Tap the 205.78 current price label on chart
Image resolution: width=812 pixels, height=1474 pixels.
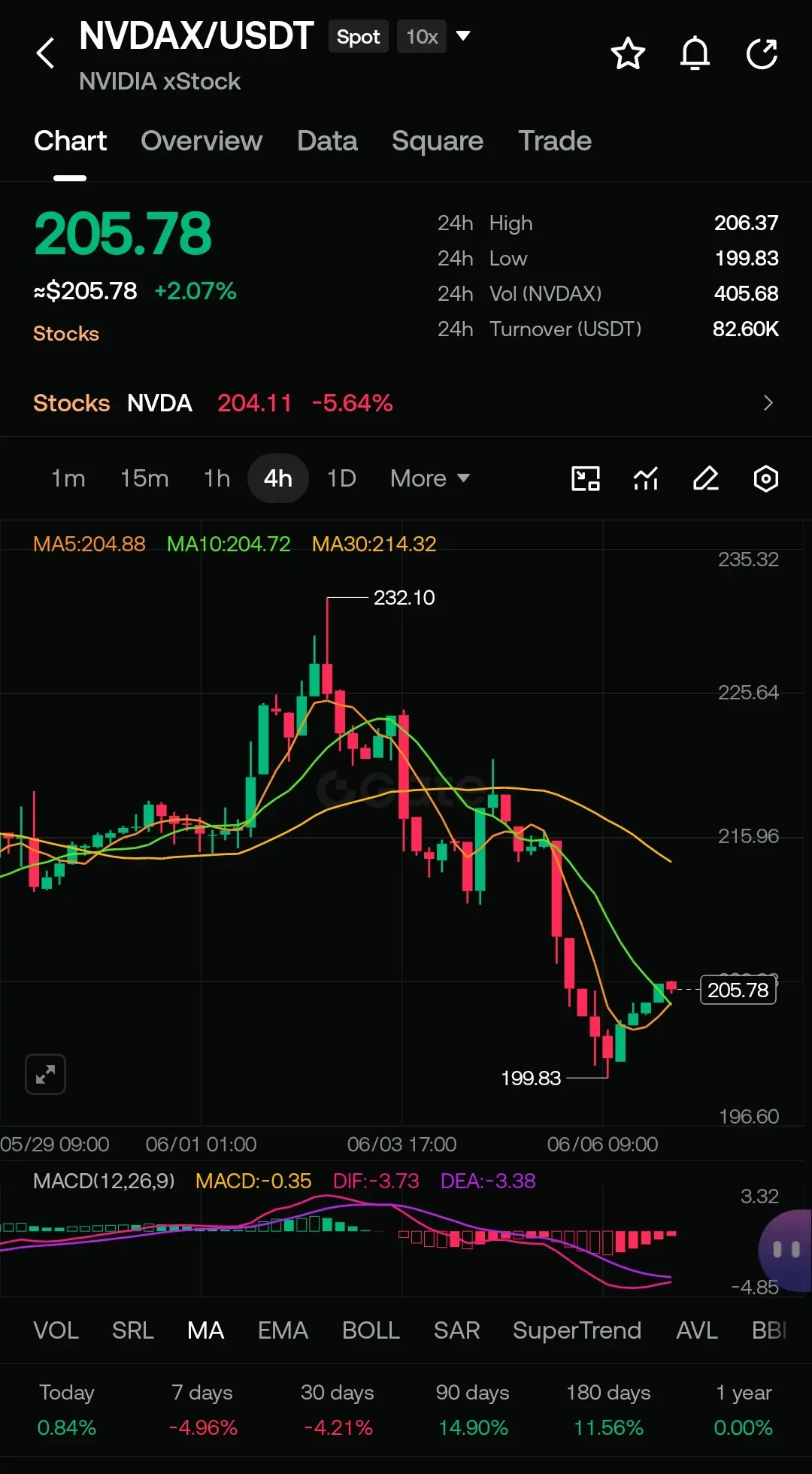[738, 990]
